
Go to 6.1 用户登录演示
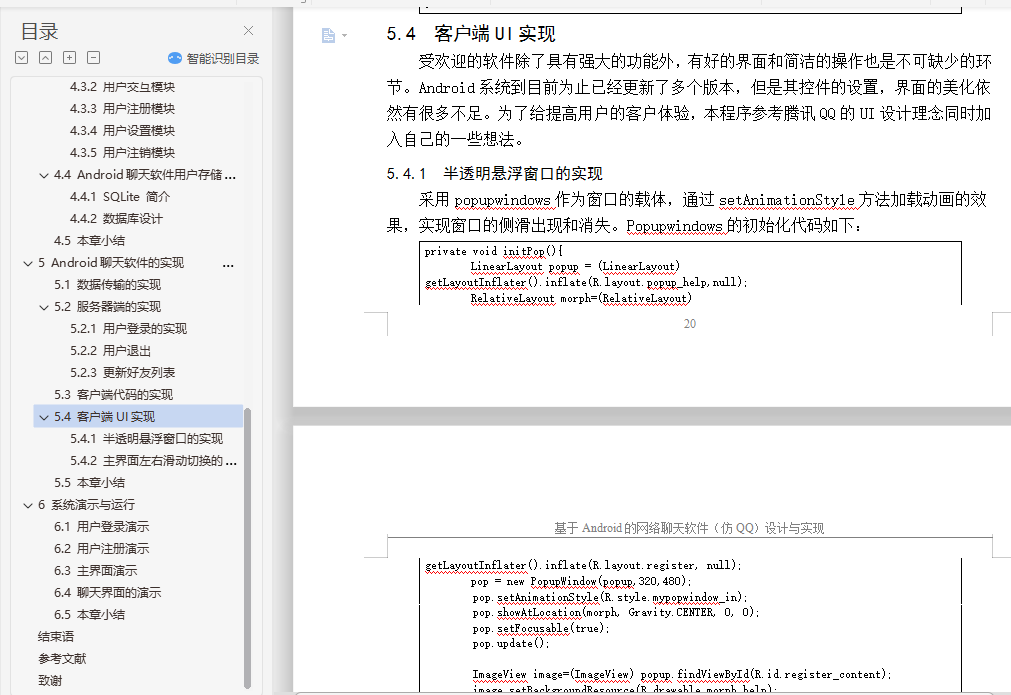click(x=102, y=526)
